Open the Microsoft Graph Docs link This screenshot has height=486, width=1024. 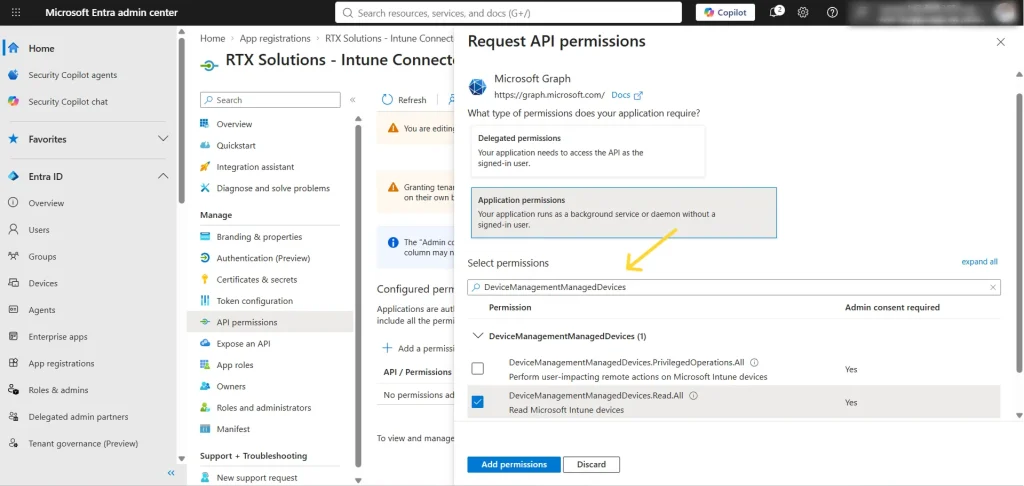point(627,95)
